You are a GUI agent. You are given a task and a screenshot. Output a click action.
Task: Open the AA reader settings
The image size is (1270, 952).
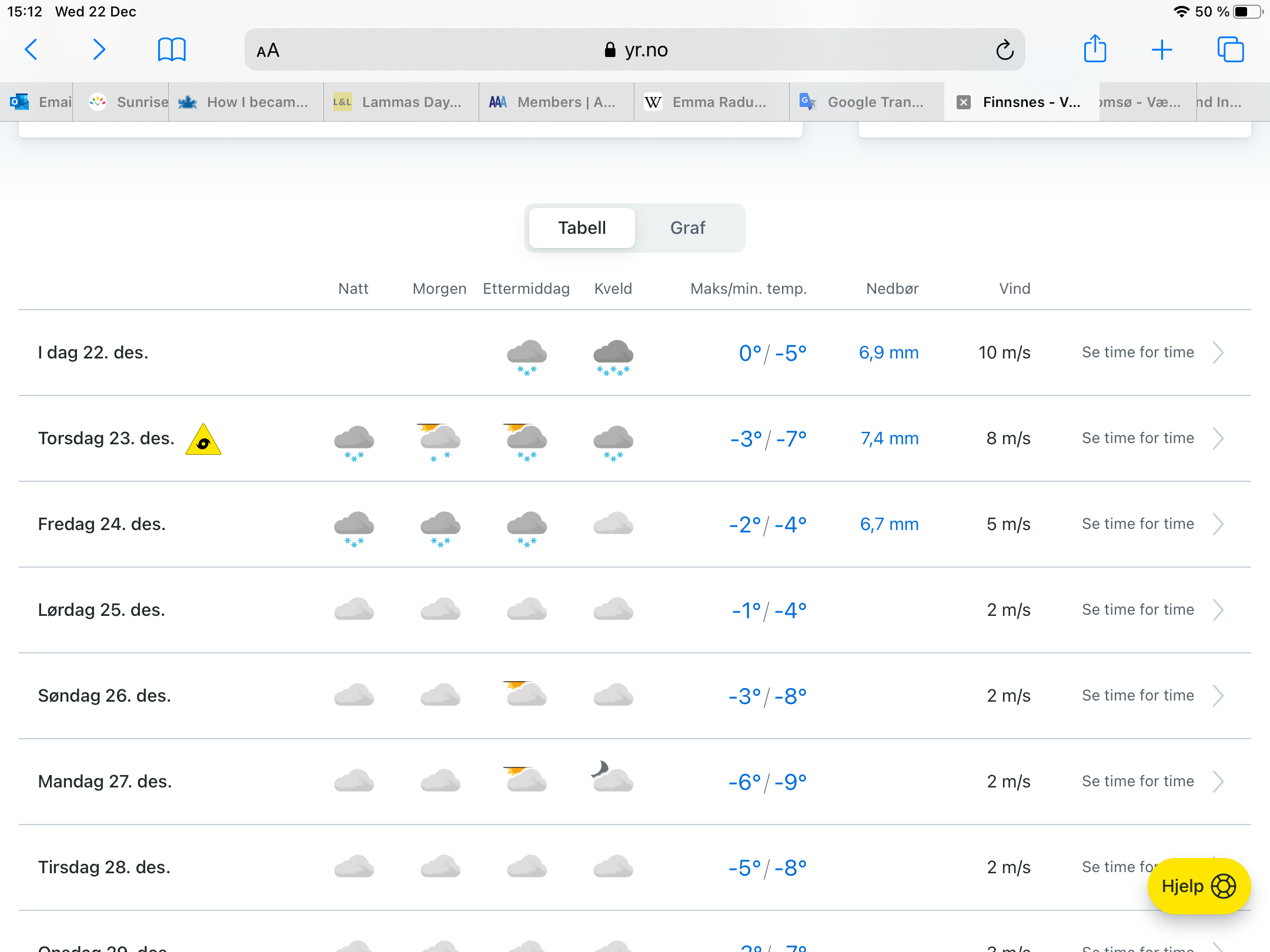click(x=268, y=51)
